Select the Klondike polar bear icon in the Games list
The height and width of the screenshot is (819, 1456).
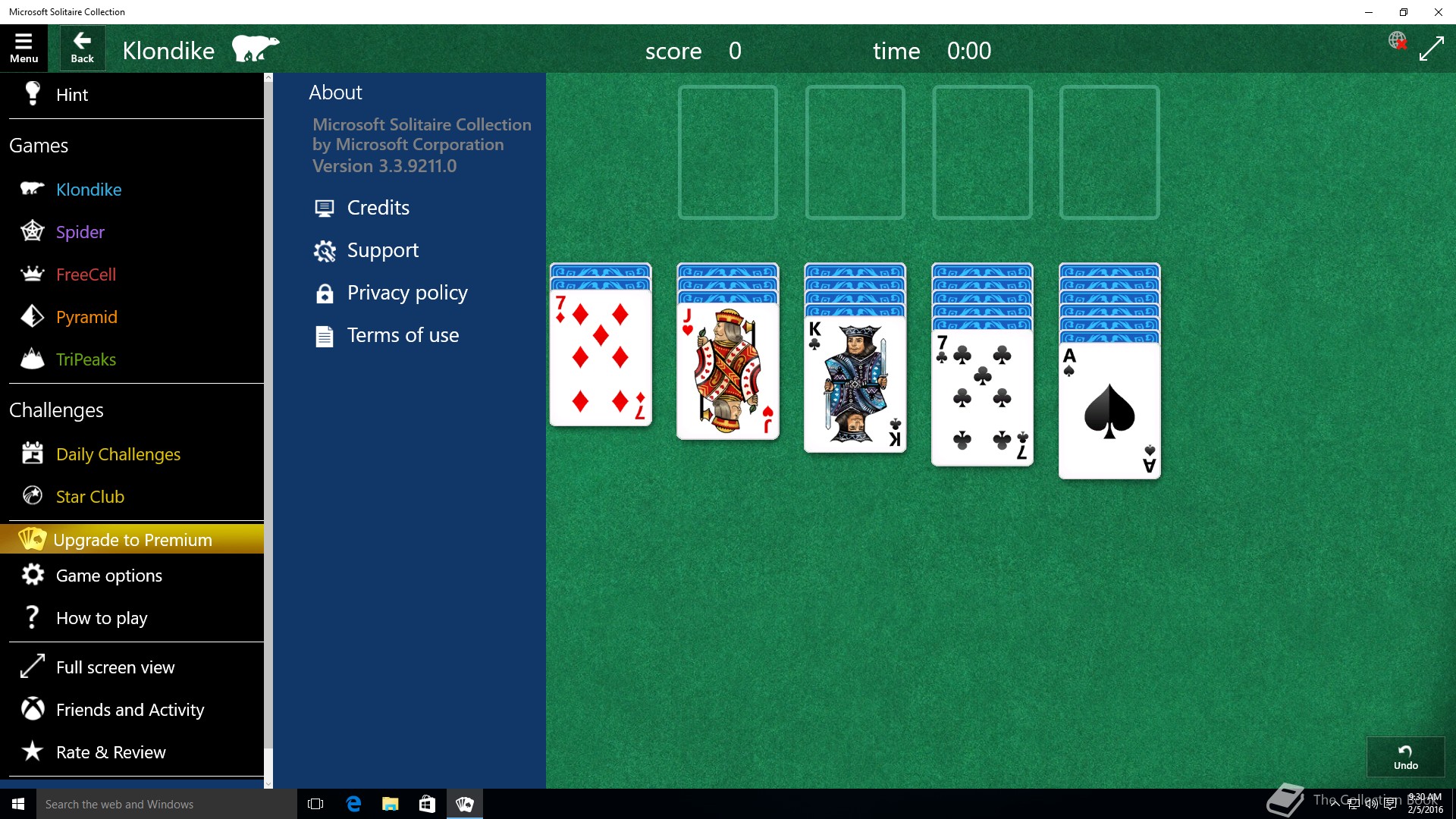point(33,189)
